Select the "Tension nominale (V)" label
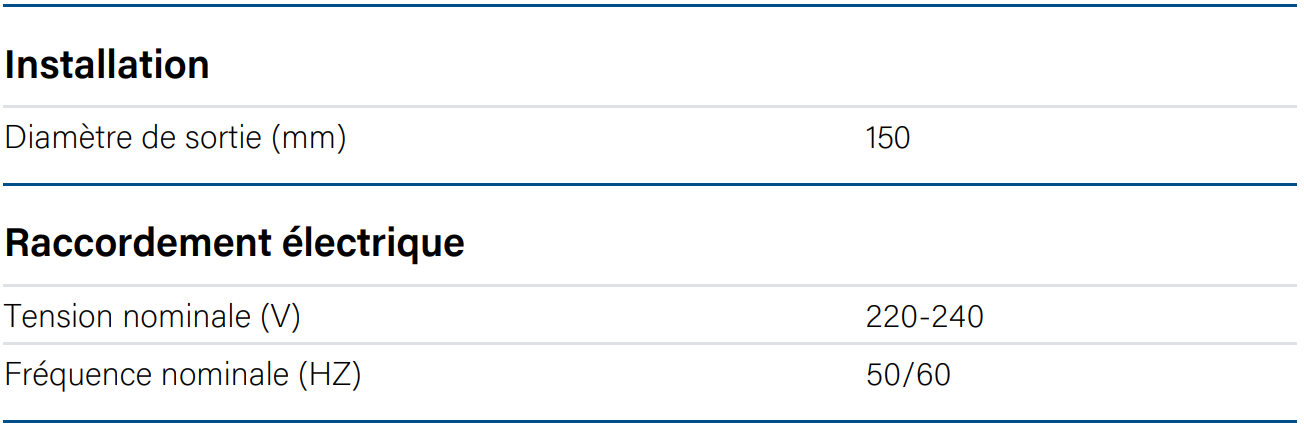Image resolution: width=1304 pixels, height=429 pixels. pyautogui.click(x=153, y=317)
